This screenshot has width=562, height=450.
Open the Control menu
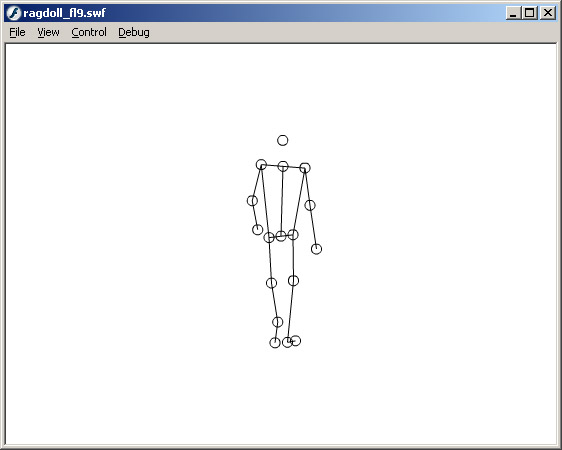coord(89,32)
